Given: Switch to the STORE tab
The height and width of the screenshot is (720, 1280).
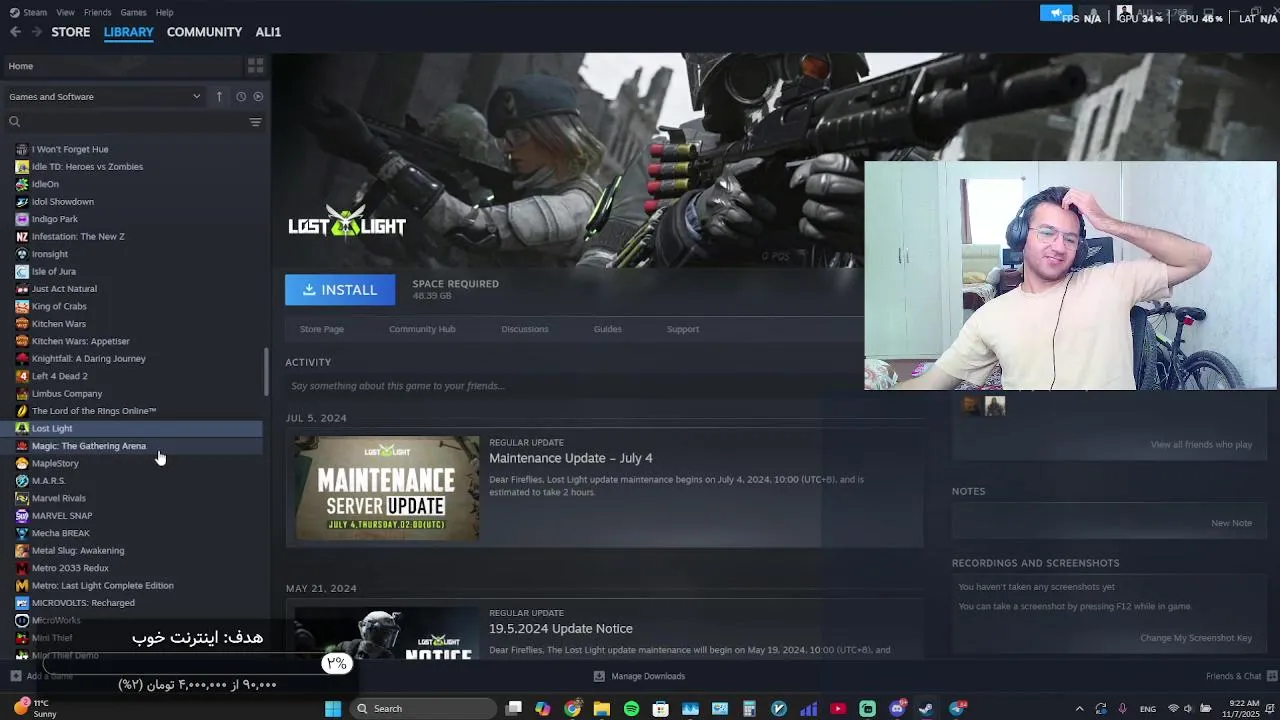Looking at the screenshot, I should [71, 32].
